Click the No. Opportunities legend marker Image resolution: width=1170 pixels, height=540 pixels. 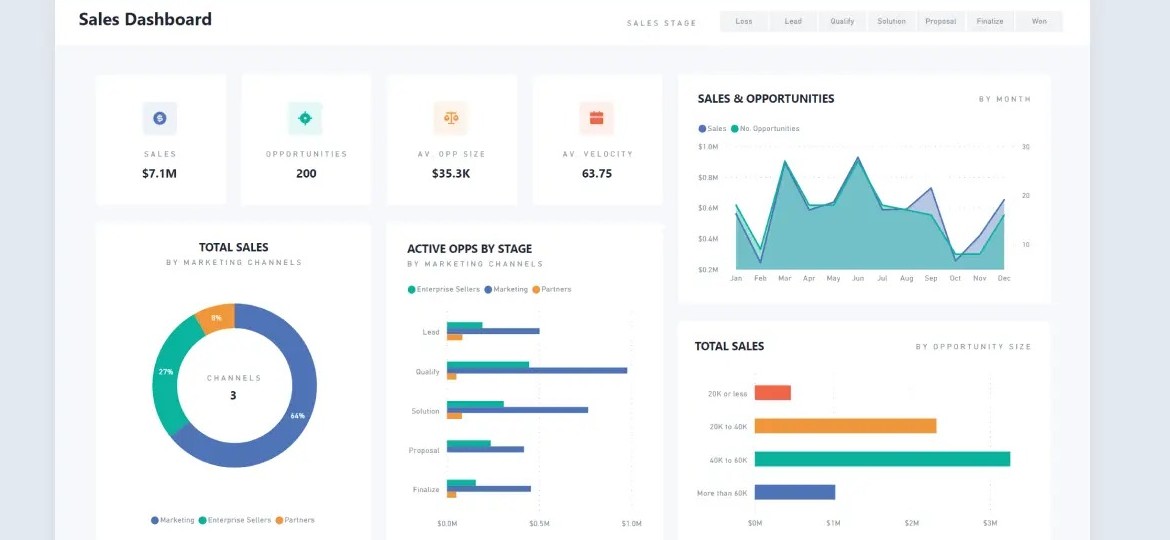pos(735,129)
